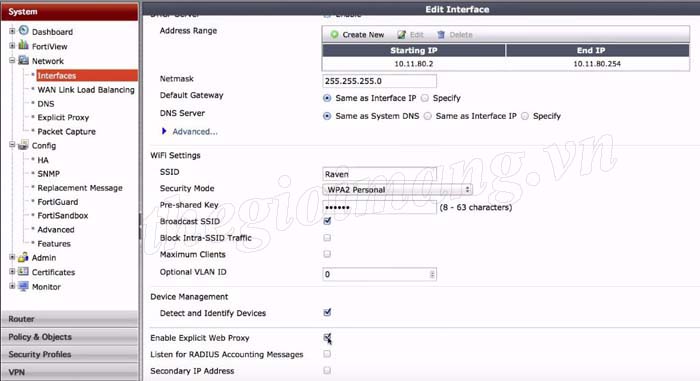This screenshot has width=700, height=381.
Task: Open the System menu section
Action: (x=70, y=12)
